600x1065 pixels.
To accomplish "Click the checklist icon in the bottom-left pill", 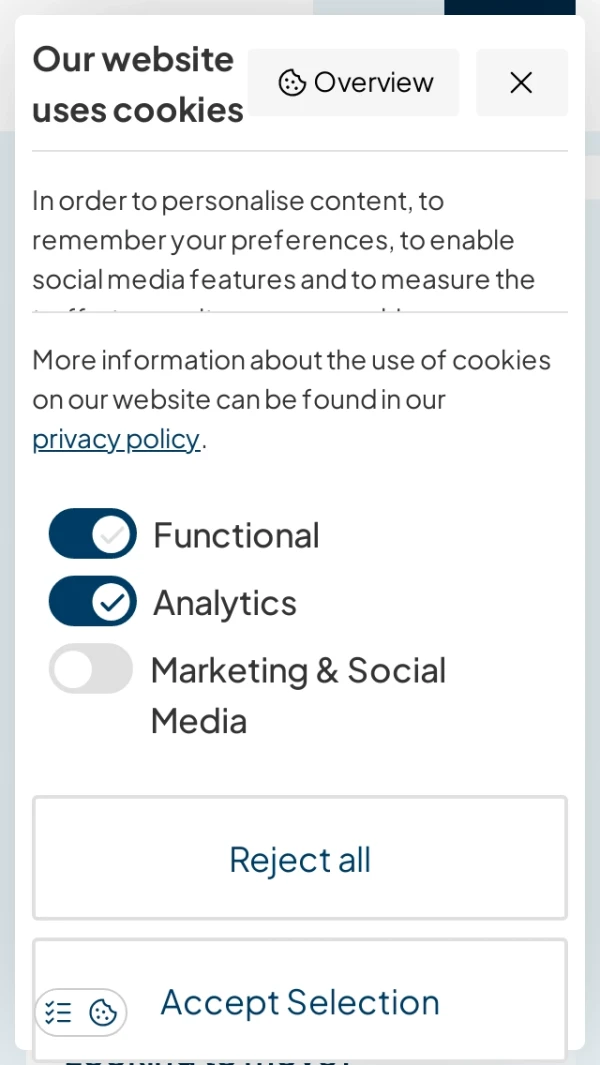I will [x=59, y=1012].
